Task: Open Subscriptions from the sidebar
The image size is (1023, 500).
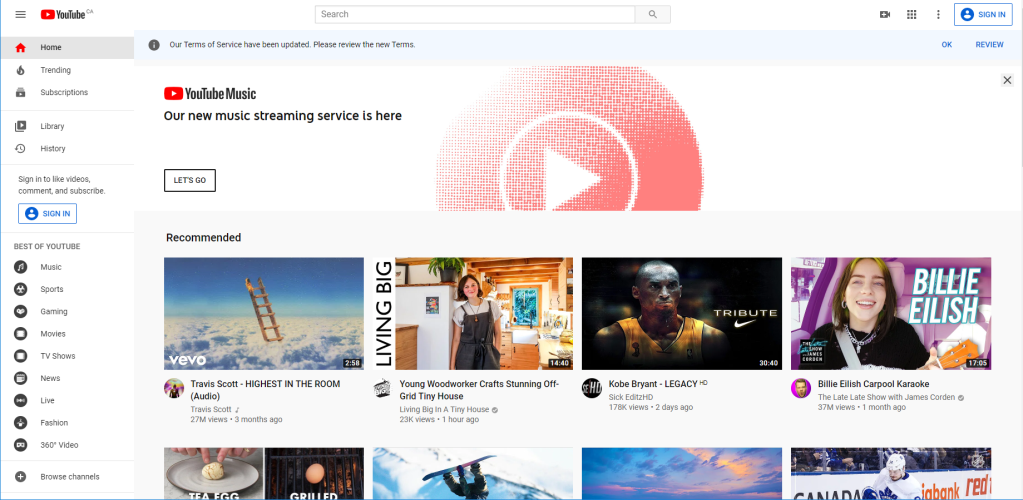Action: [x=64, y=92]
